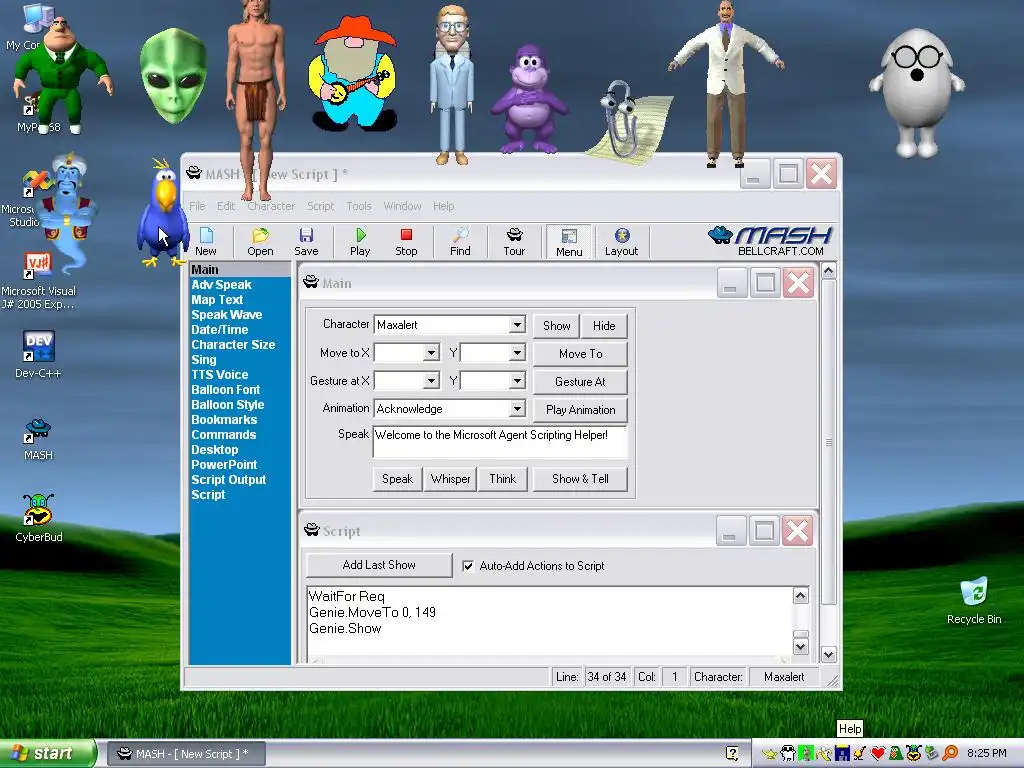Open Microsoft Visual J# 2005 Express shortcut
This screenshot has width=1024, height=768.
(x=38, y=281)
